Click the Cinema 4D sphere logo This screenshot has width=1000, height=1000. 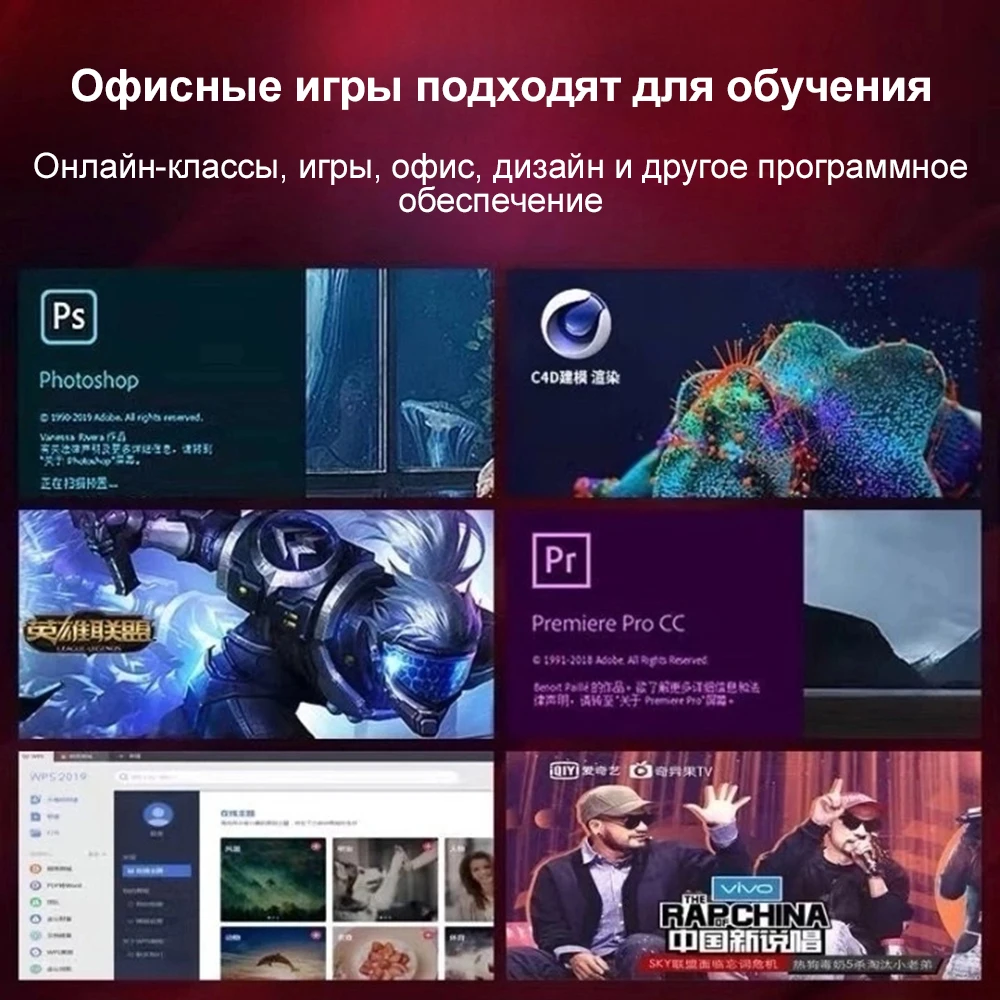pyautogui.click(x=576, y=324)
